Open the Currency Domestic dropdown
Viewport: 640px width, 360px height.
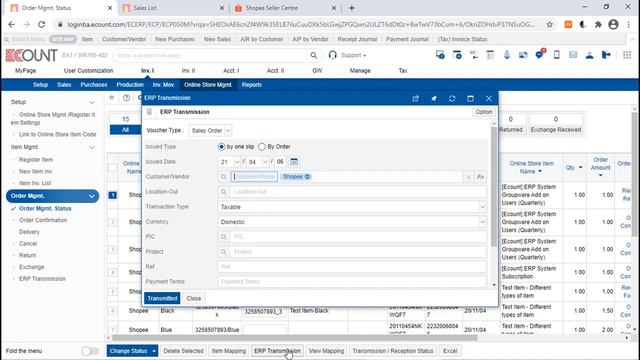point(352,222)
